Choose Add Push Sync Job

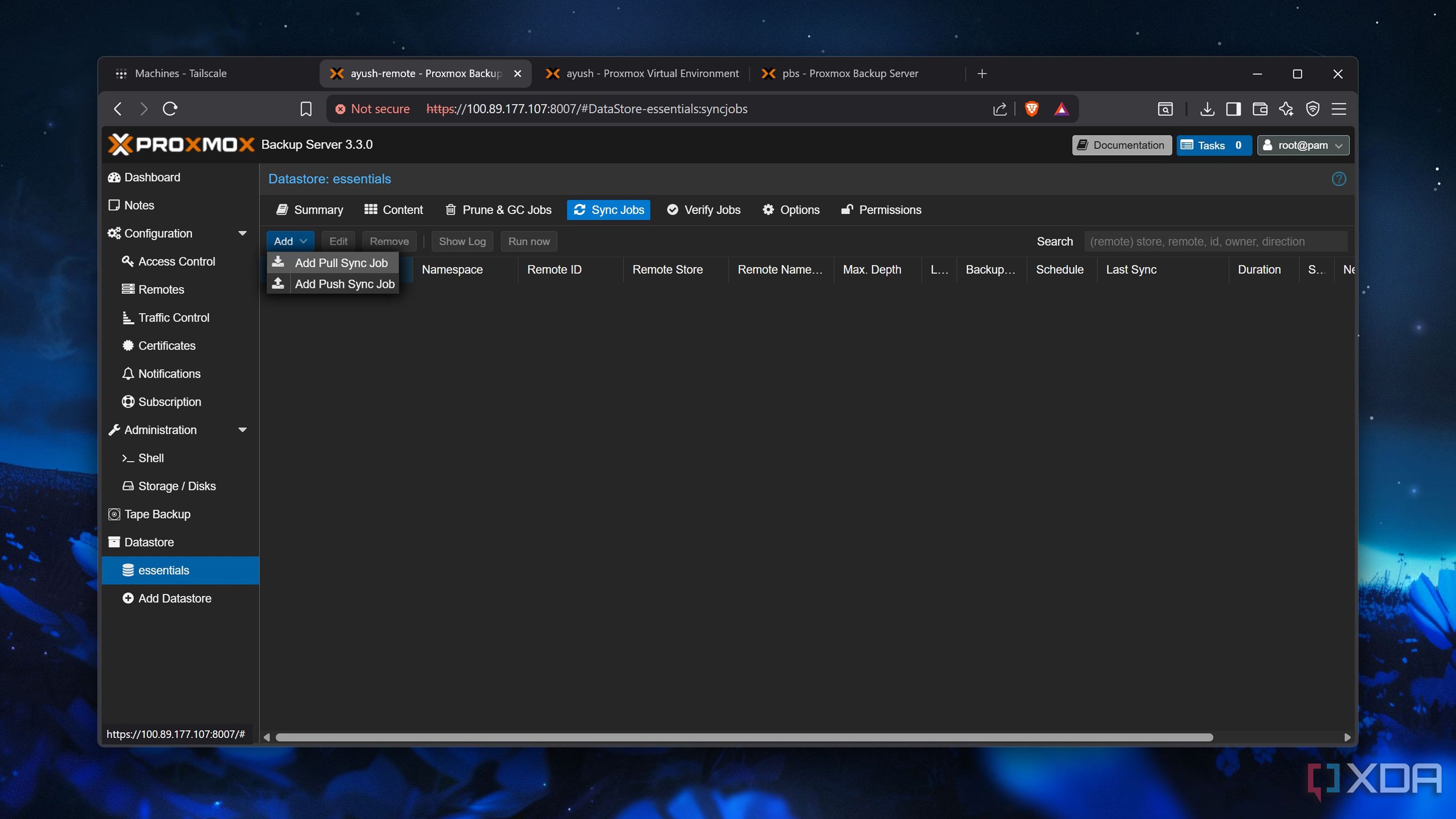coord(333,284)
